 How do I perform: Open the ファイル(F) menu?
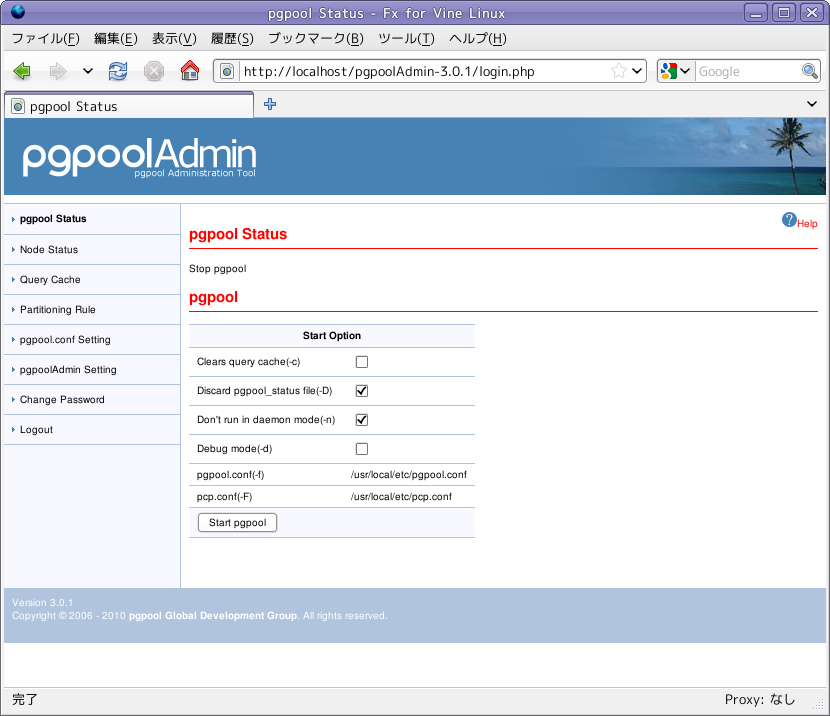coord(46,39)
